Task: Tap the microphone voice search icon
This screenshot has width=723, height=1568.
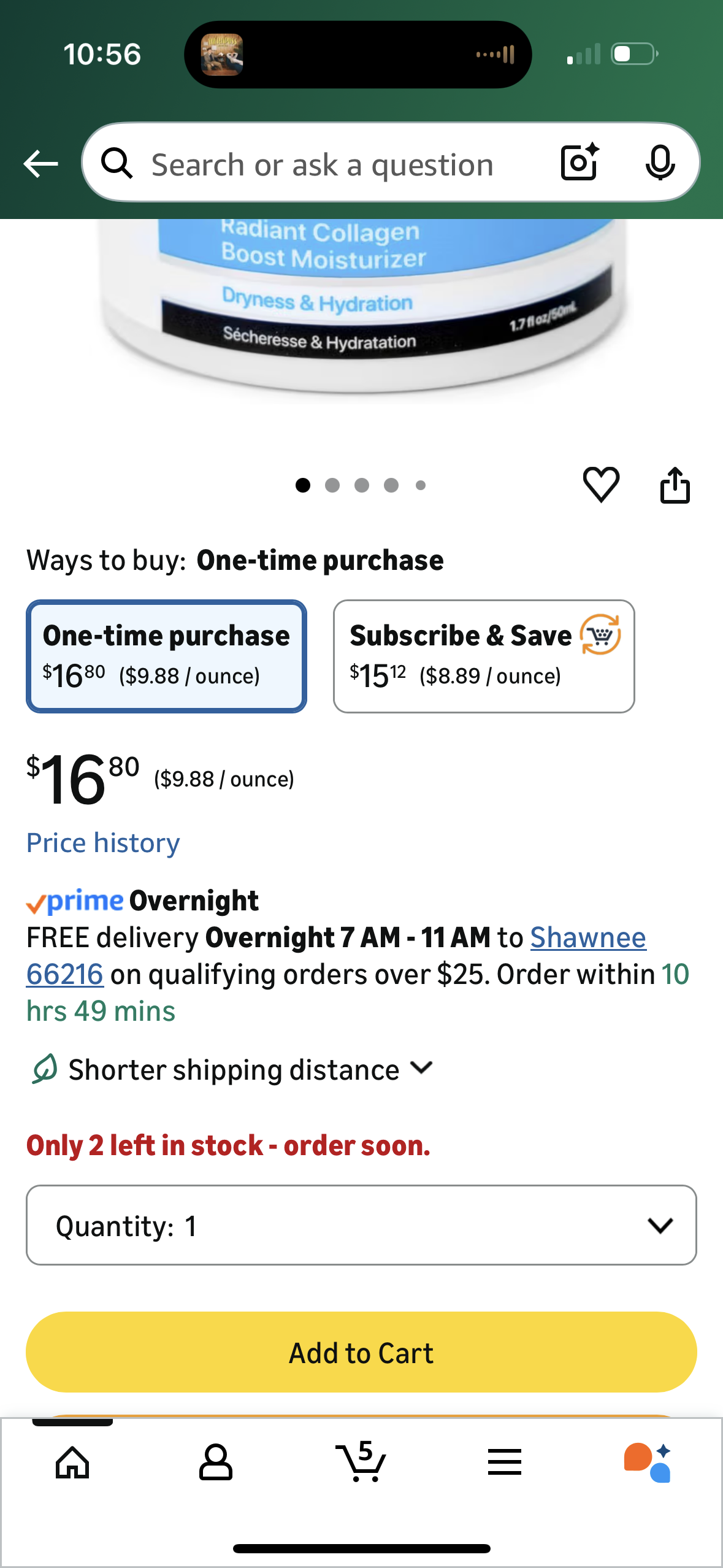Action: (660, 163)
